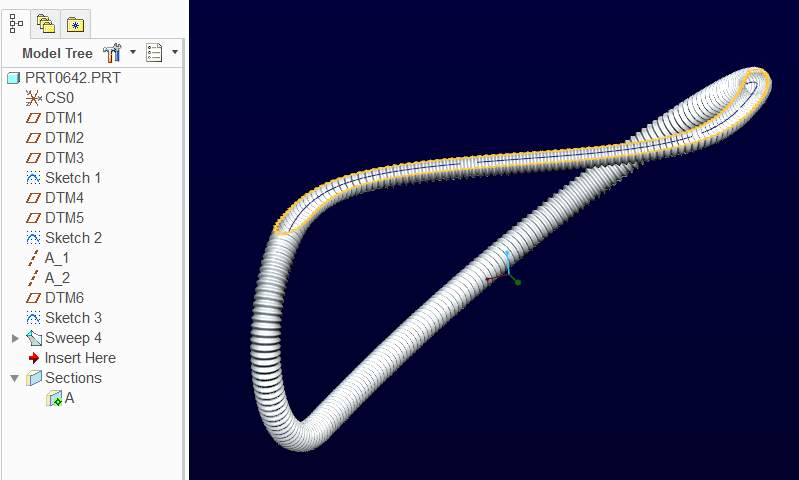Expand the Sweep 4 feature node
Screen dimensions: 799x480
tap(15, 338)
